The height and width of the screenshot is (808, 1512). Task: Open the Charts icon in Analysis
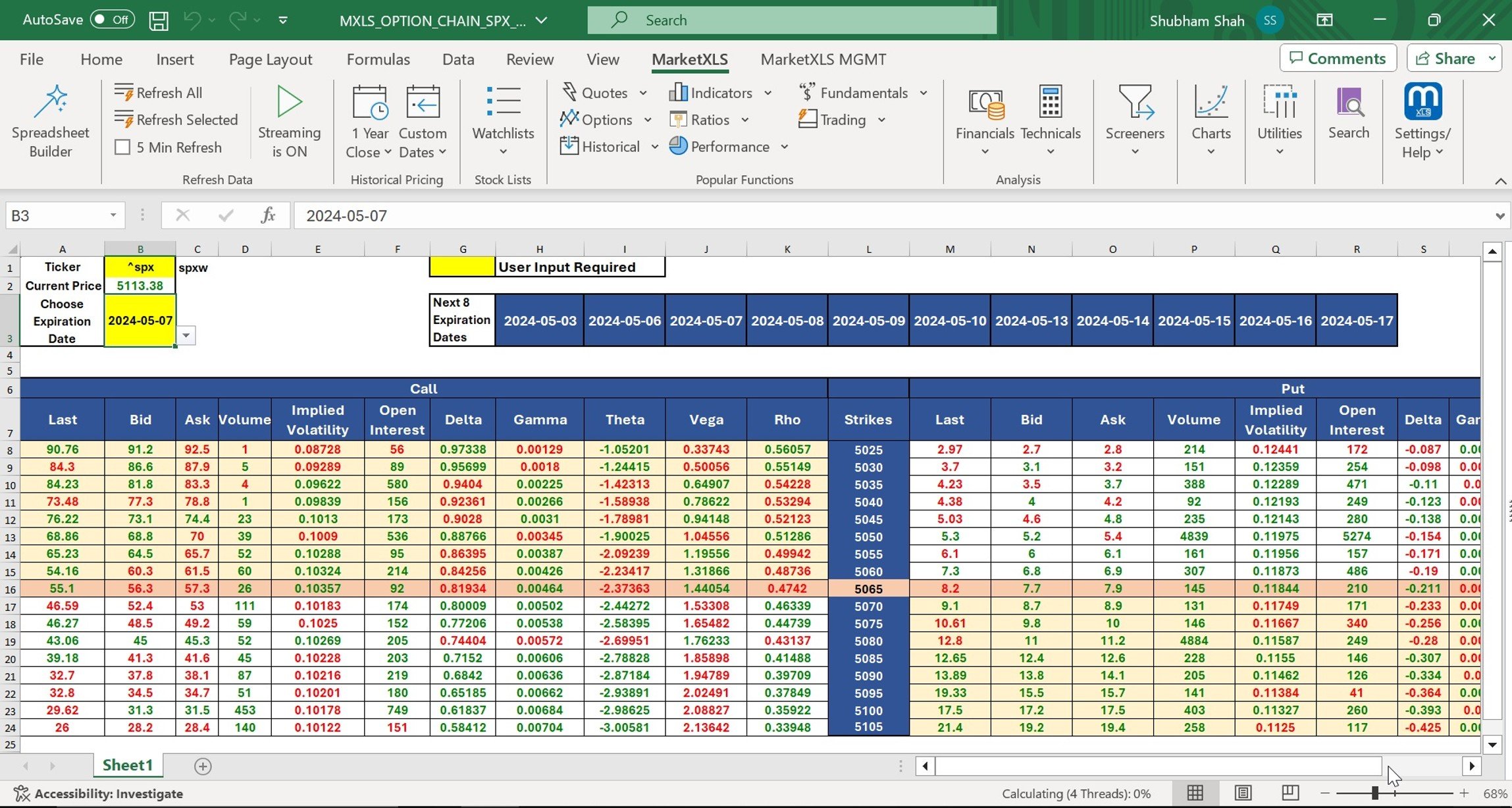(x=1211, y=103)
